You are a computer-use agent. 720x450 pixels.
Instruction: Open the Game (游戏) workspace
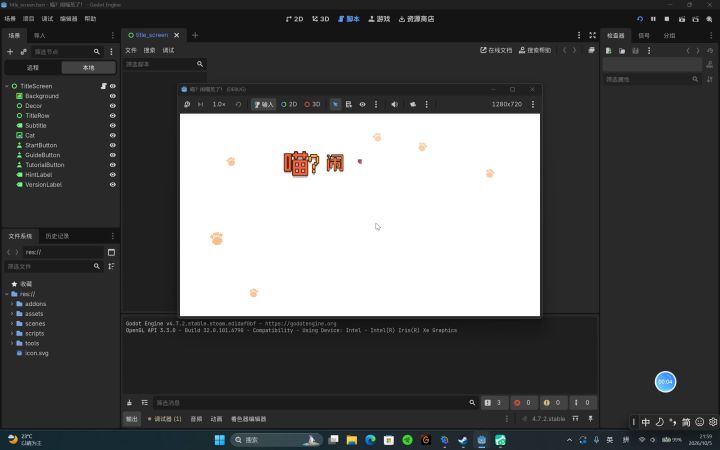(379, 19)
